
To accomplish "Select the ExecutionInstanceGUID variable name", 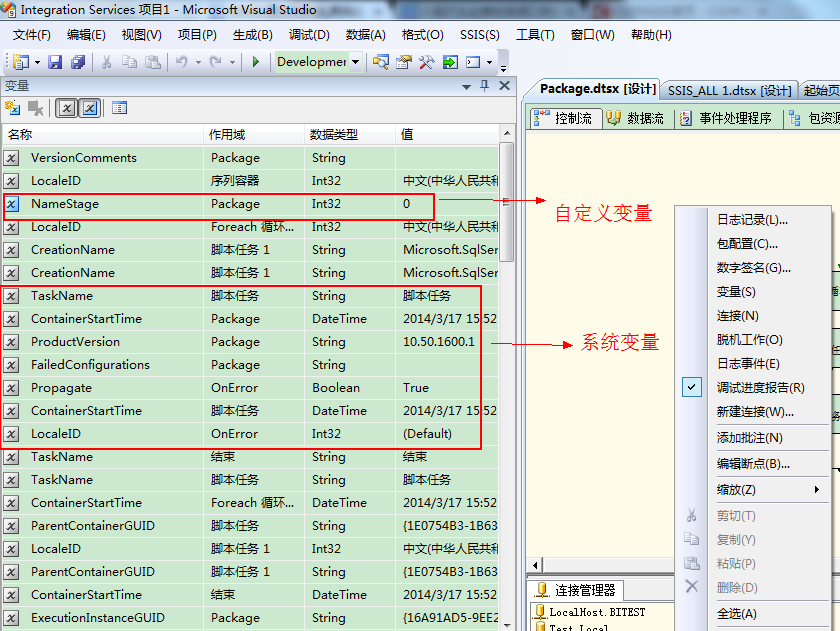I will pyautogui.click(x=98, y=618).
